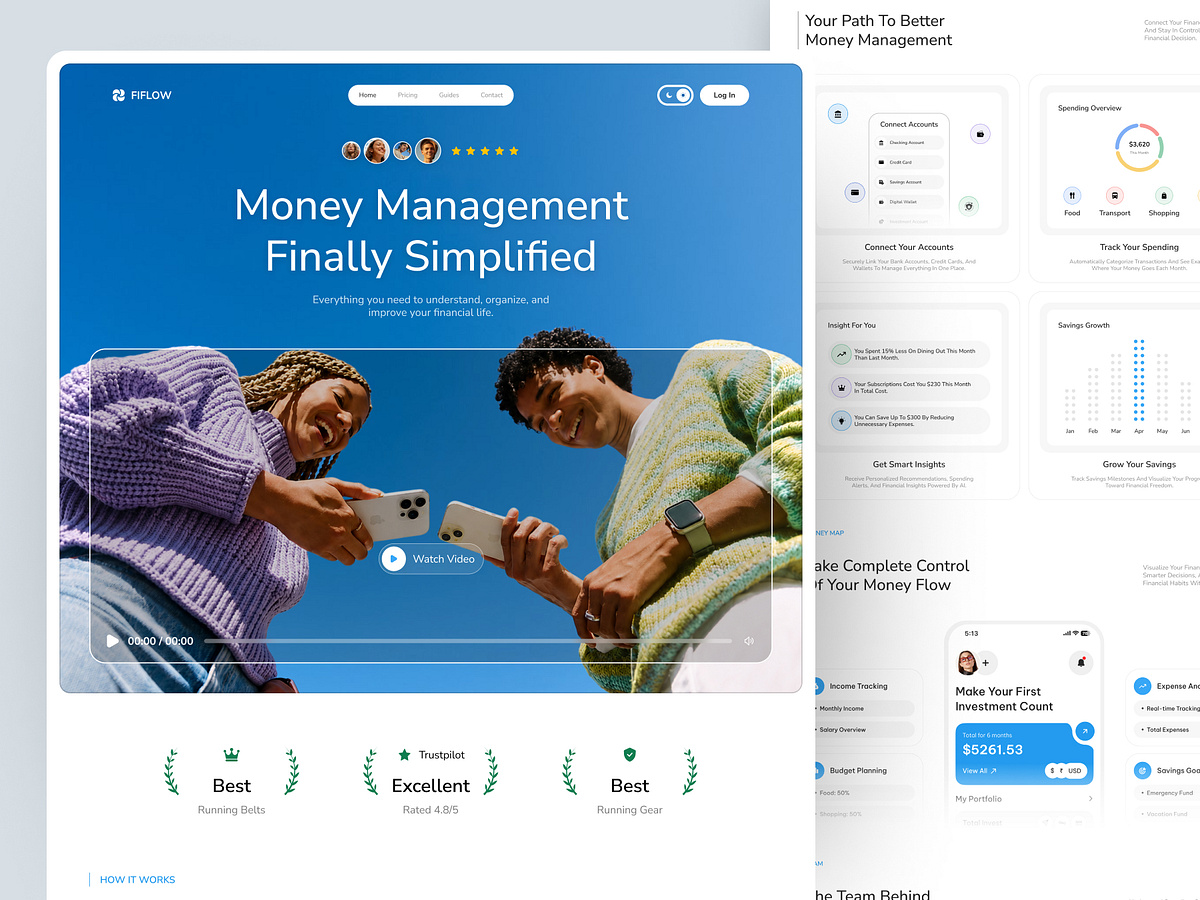
Task: Click the alarm clock floating icon
Action: click(x=967, y=205)
